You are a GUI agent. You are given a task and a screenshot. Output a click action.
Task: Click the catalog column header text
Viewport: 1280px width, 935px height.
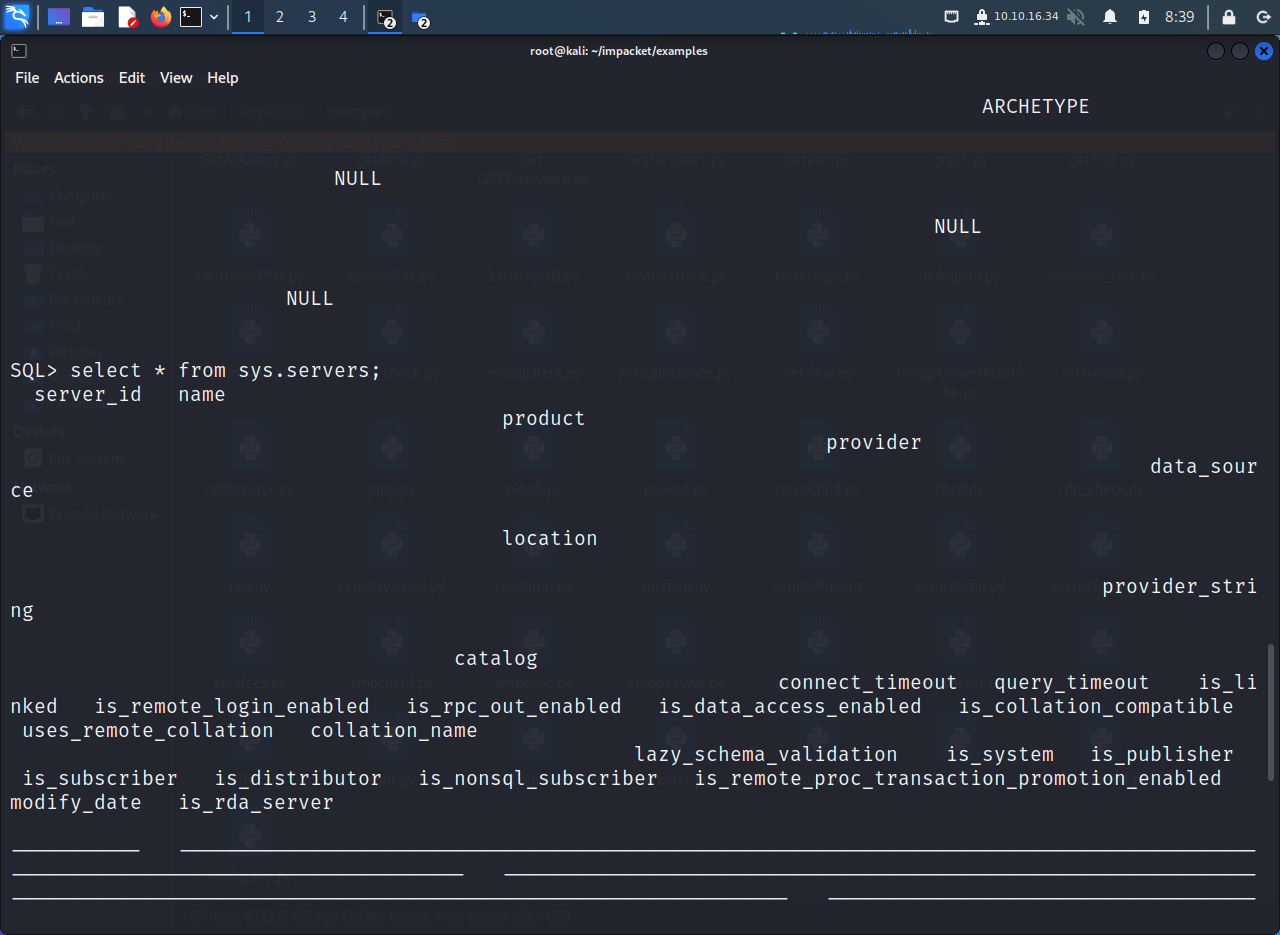496,659
